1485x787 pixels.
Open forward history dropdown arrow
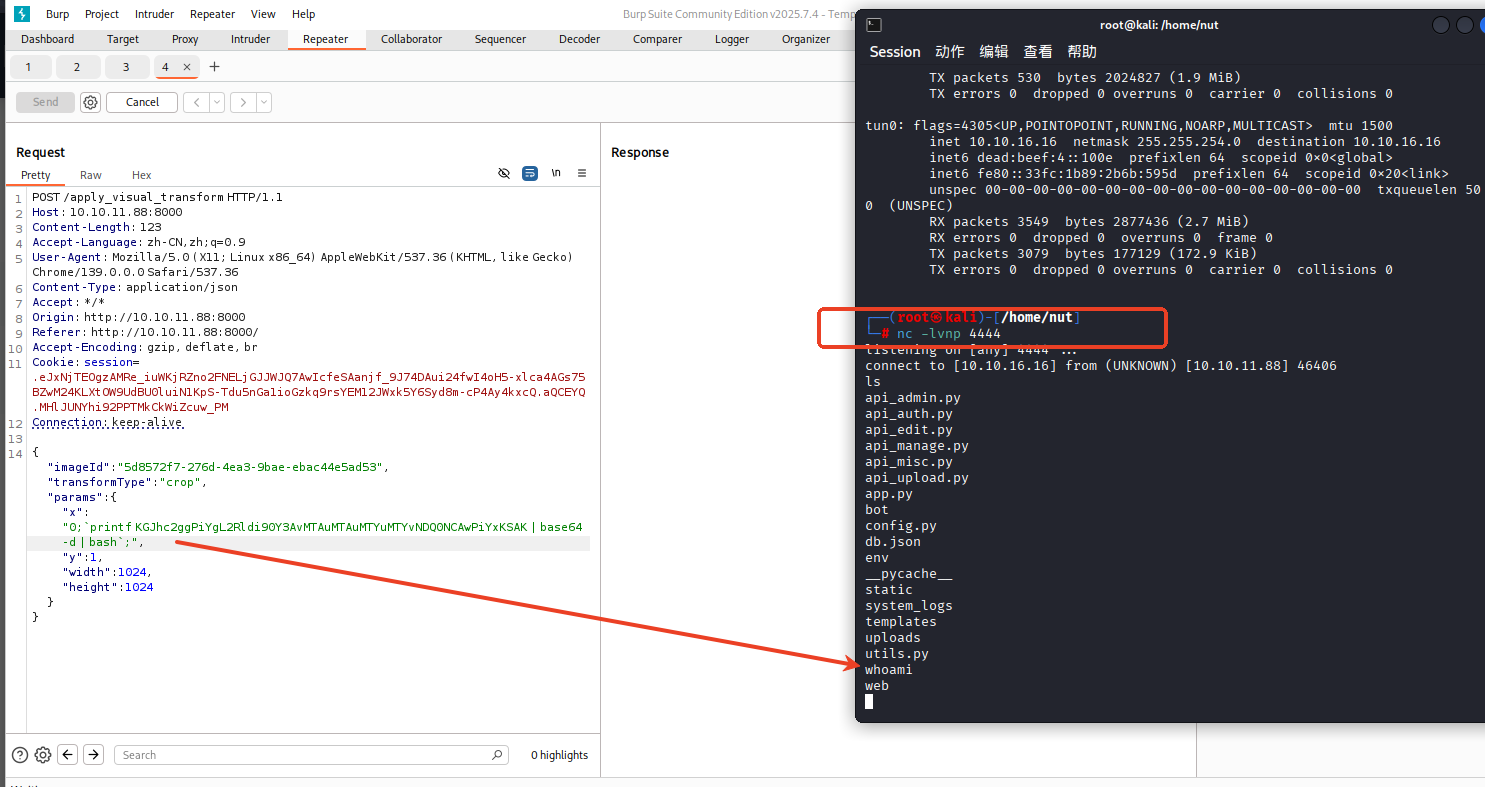point(264,102)
